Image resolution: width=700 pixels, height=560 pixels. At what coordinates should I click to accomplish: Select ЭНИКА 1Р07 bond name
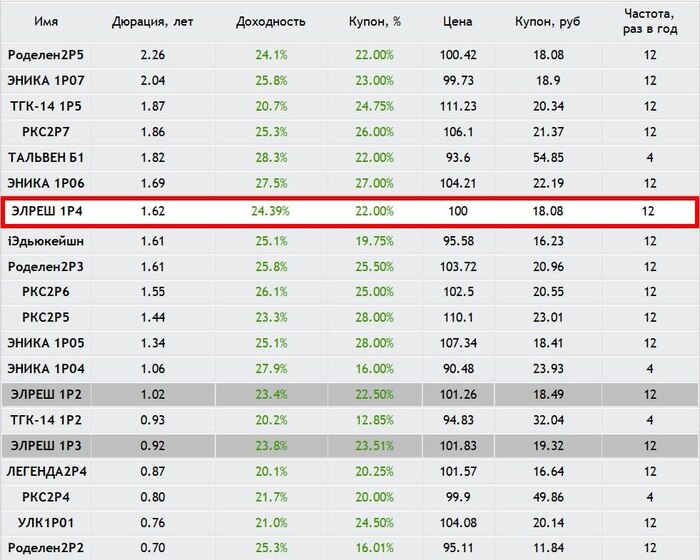(x=46, y=80)
